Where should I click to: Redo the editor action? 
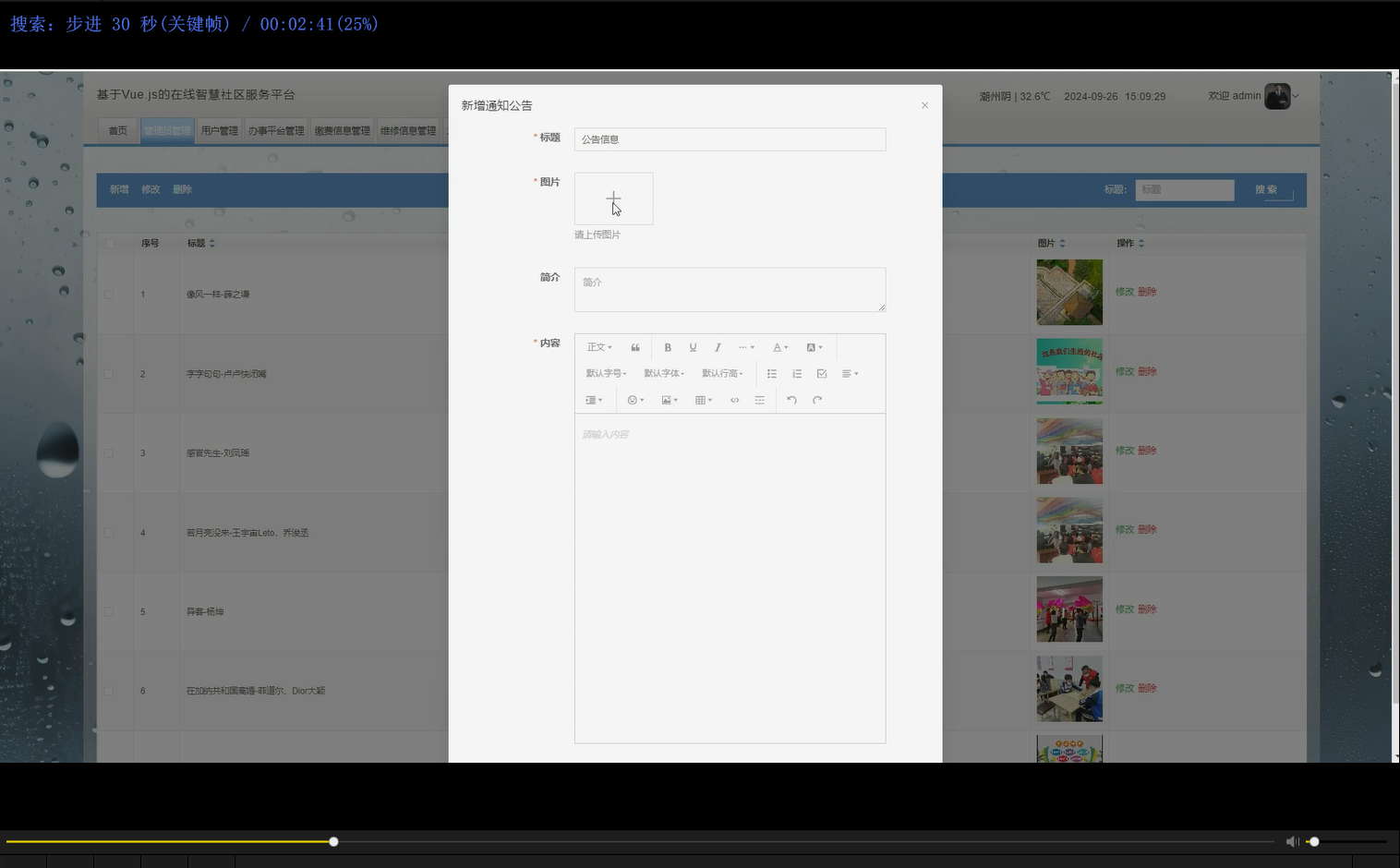point(817,400)
